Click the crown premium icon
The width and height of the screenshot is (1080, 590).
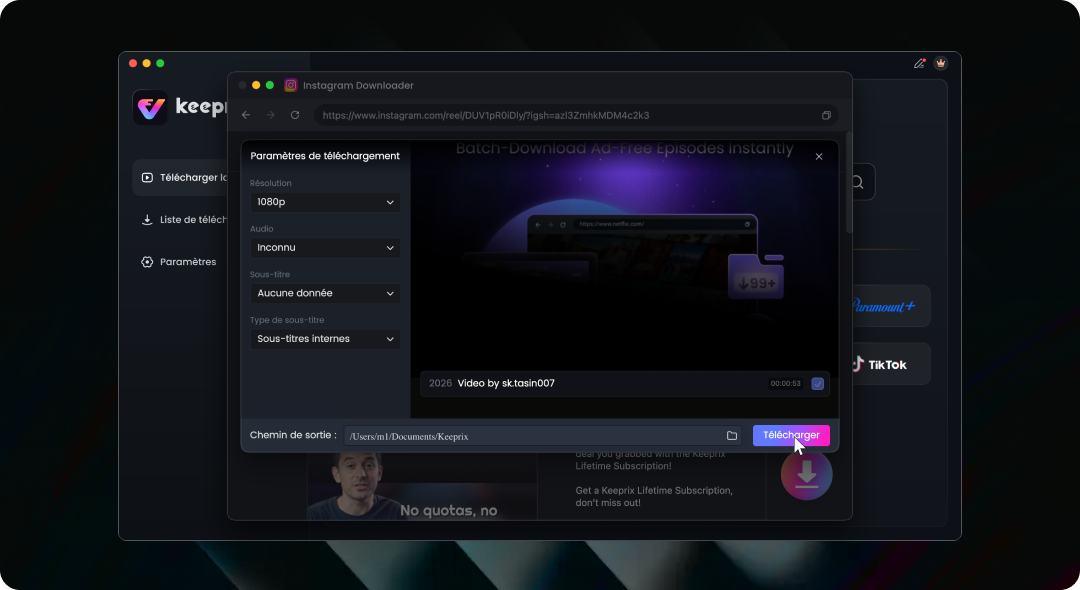pos(940,63)
